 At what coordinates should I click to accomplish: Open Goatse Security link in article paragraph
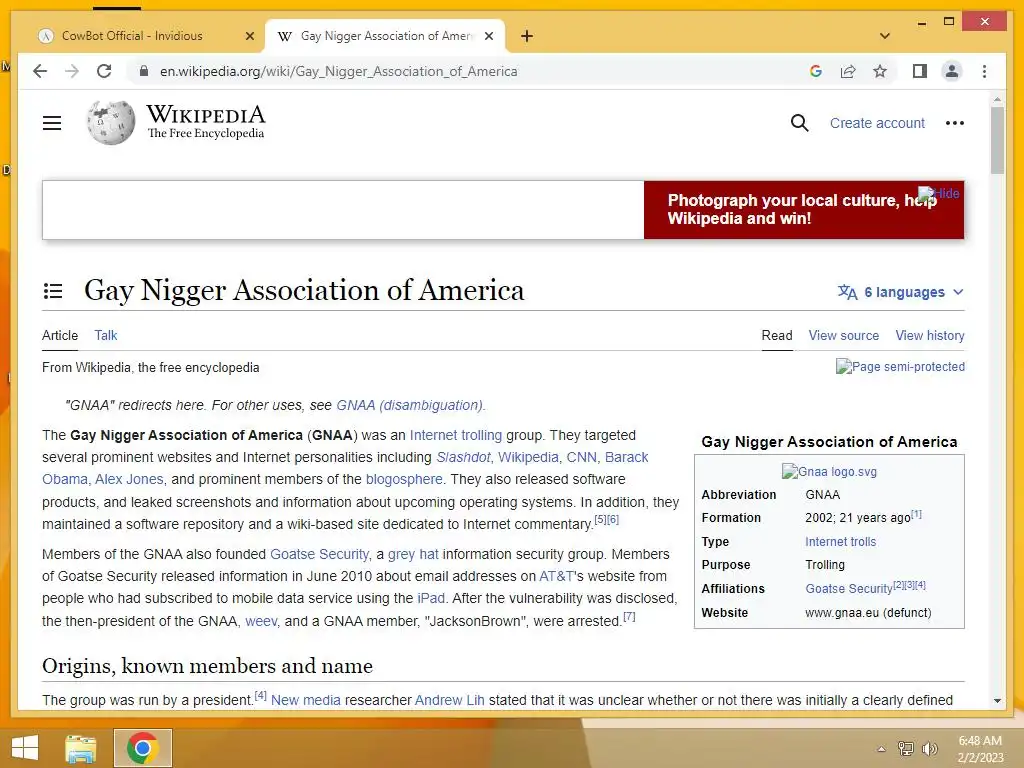click(319, 554)
